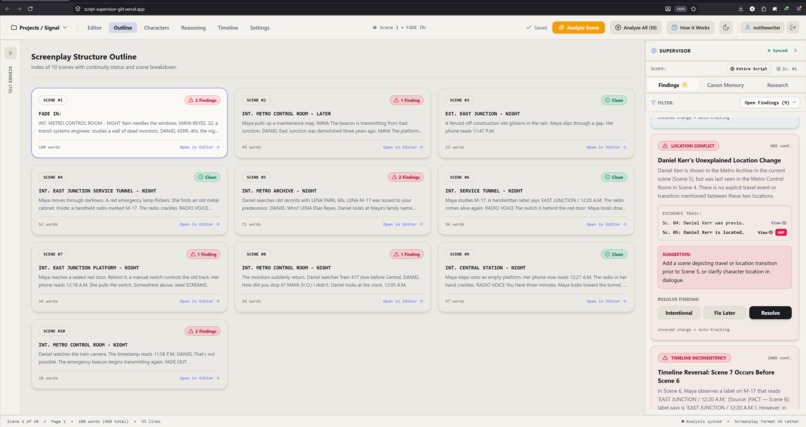Click the sign-out arrow icon
806x427 pixels.
(x=793, y=28)
